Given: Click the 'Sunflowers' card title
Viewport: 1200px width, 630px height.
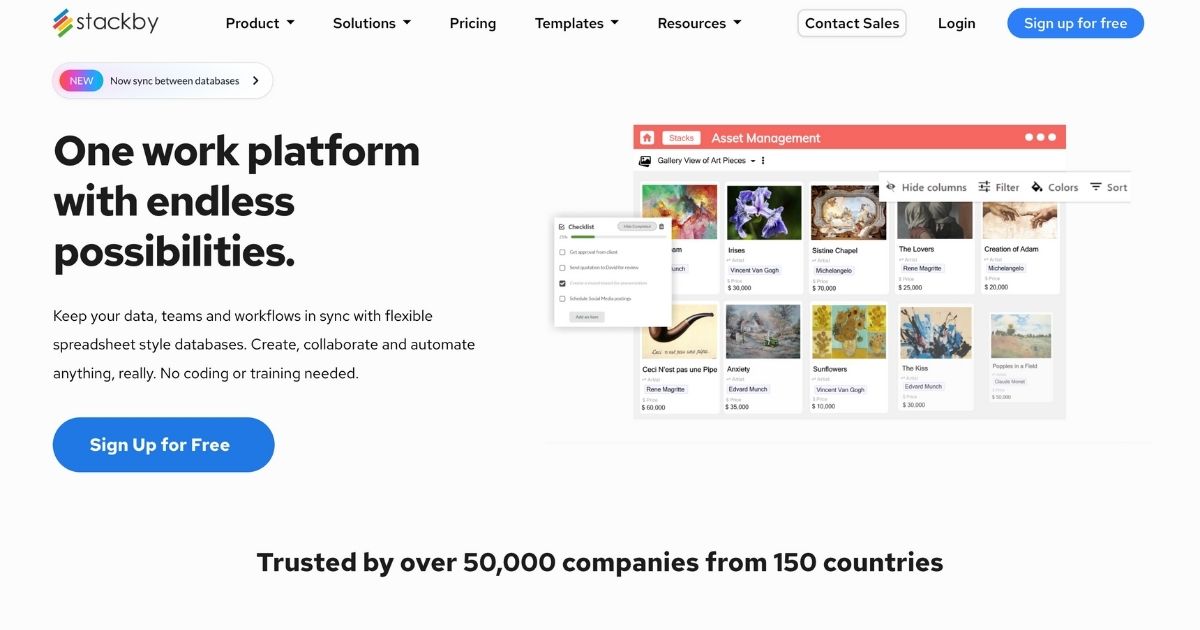Looking at the screenshot, I should (x=830, y=369).
